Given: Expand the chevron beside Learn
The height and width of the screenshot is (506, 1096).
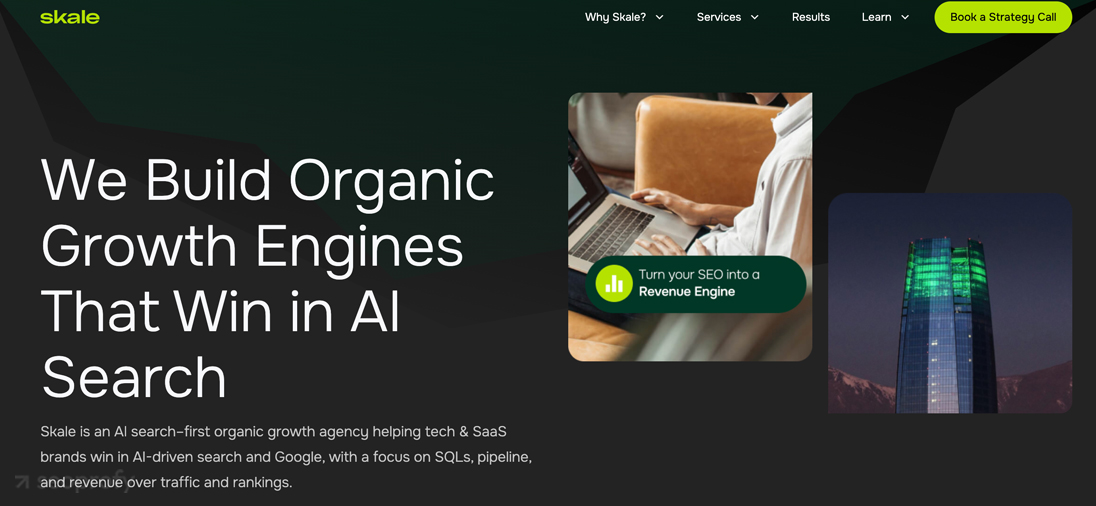Looking at the screenshot, I should pyautogui.click(x=904, y=17).
